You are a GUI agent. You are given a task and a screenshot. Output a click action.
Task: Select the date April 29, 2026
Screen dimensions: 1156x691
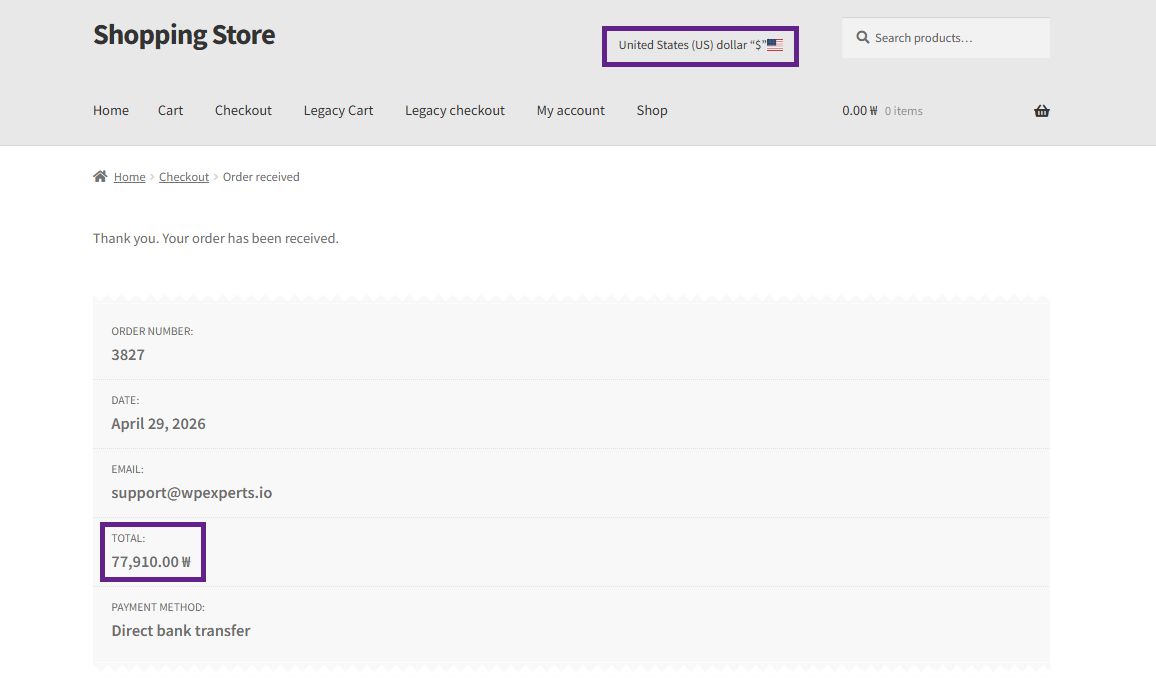159,423
